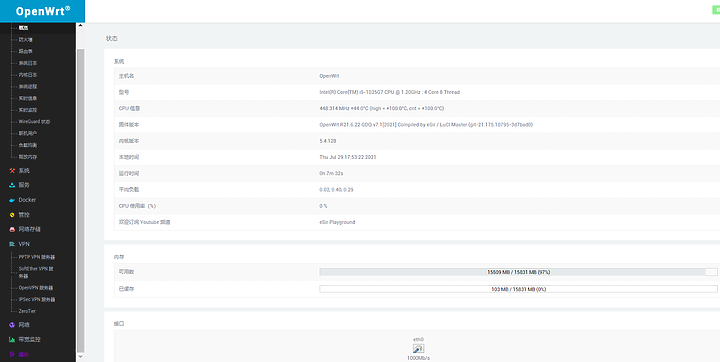Click the cached memory 0% progress bar
Image resolution: width=720 pixels, height=362 pixels.
[518, 289]
